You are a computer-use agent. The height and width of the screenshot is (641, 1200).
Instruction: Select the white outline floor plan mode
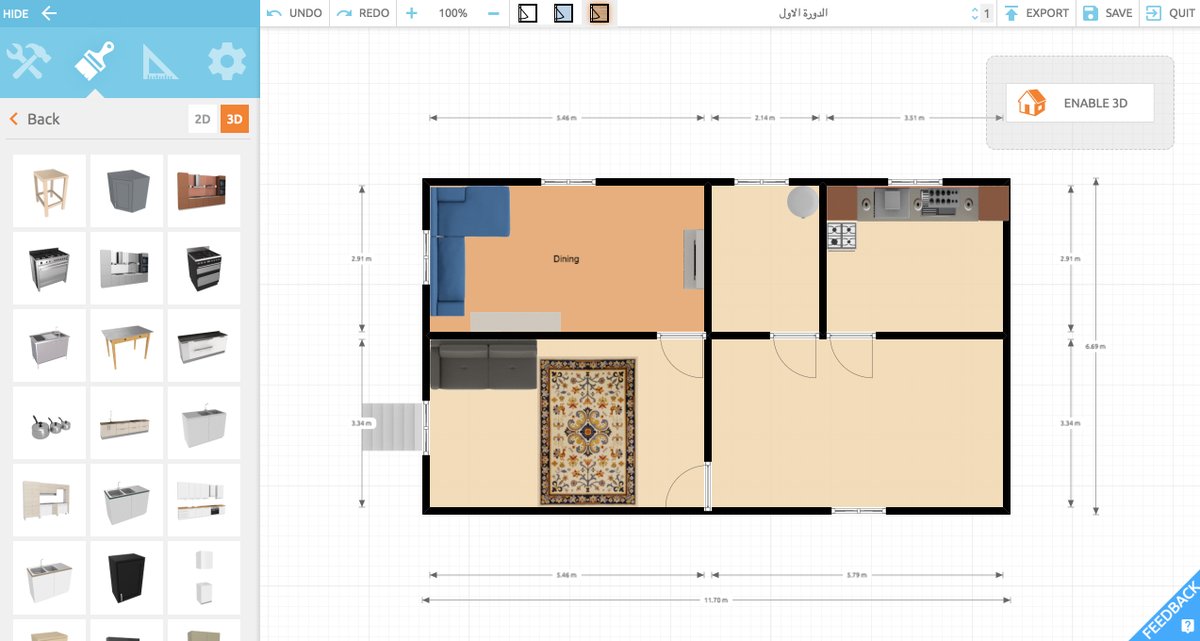pos(528,13)
